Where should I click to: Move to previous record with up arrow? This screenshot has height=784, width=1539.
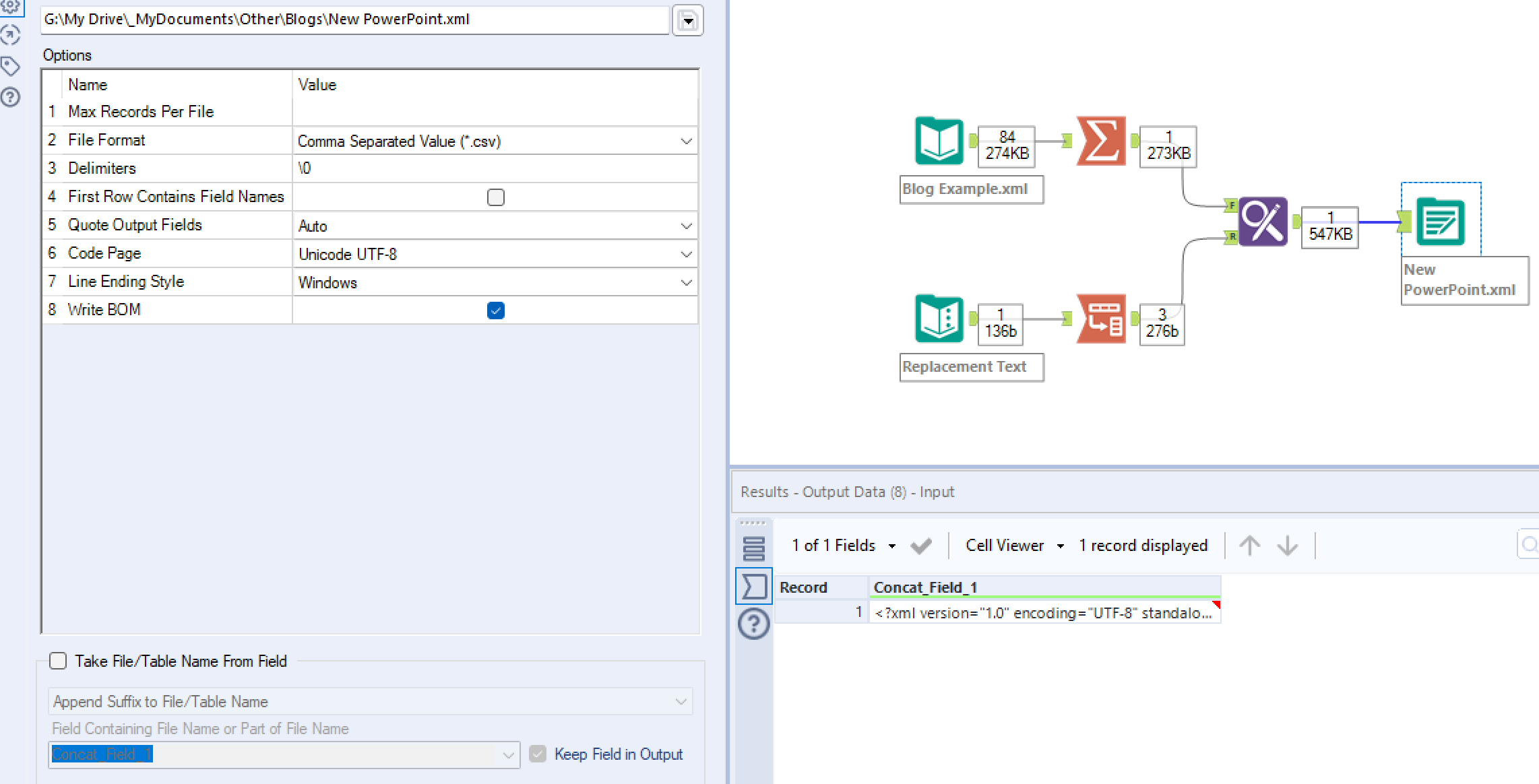point(1249,546)
